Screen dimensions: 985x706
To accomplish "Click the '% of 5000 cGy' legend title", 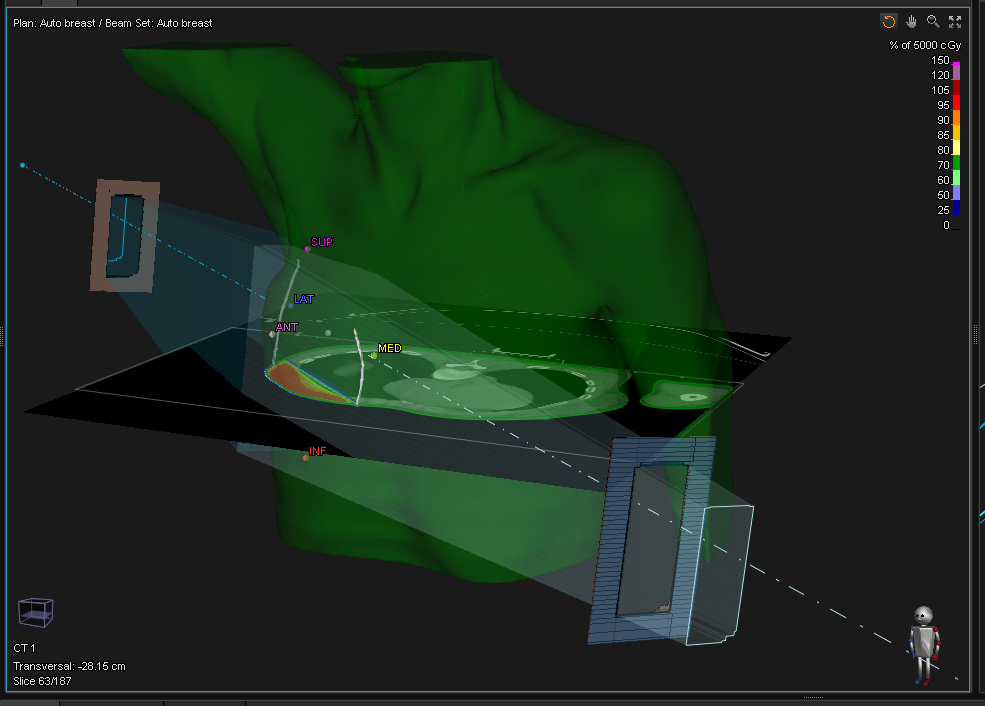I will point(925,45).
